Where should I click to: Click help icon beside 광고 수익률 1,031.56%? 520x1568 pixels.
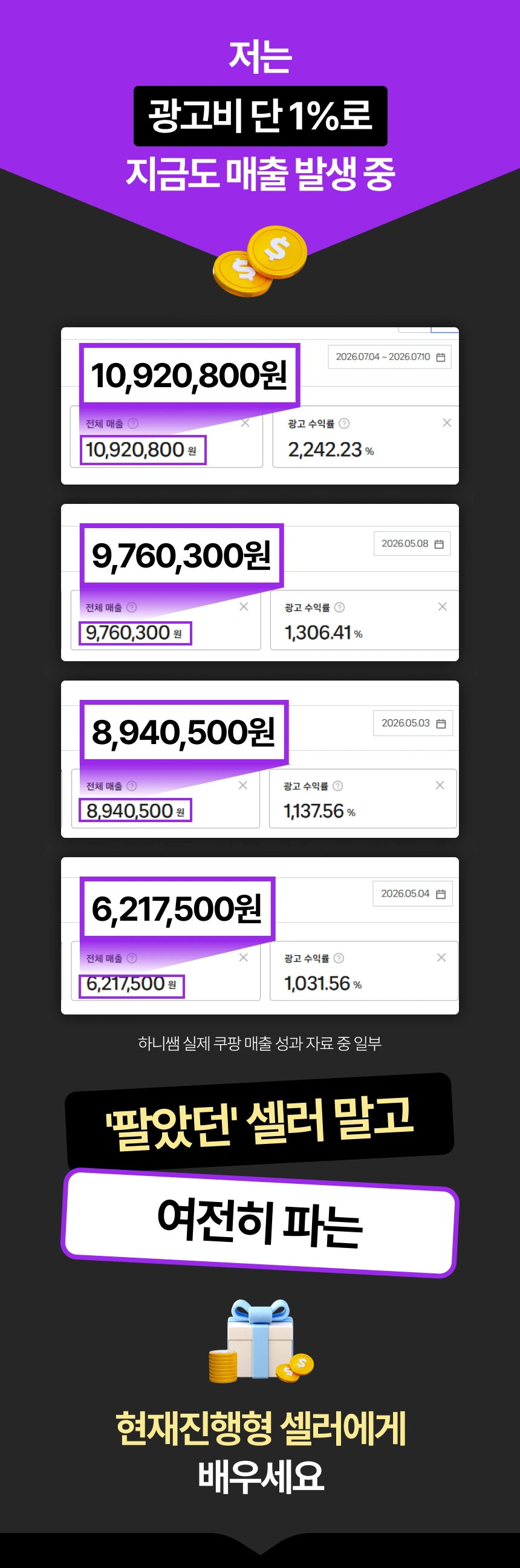pos(339,958)
